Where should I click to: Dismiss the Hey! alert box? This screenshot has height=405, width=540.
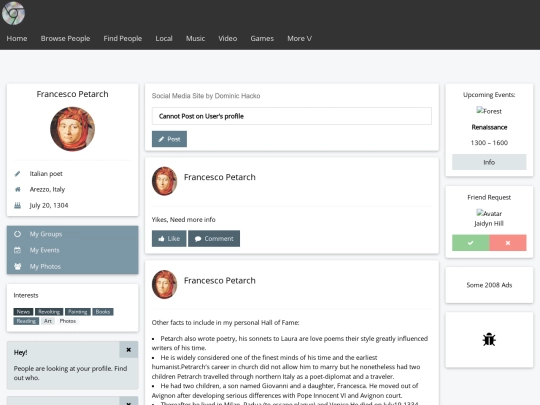pos(128,350)
